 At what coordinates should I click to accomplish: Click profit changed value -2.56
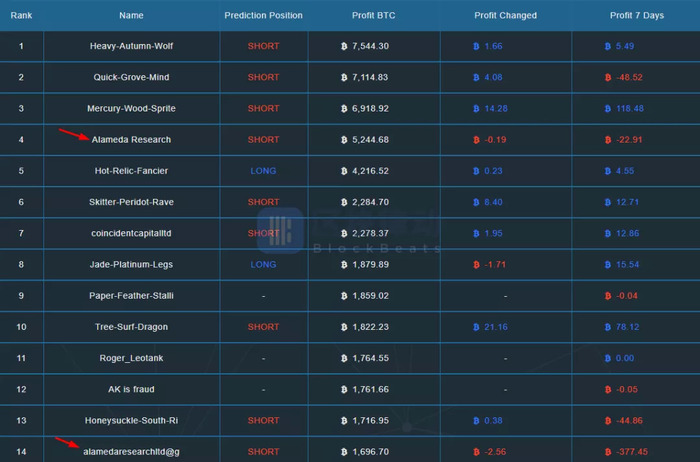[x=495, y=452]
